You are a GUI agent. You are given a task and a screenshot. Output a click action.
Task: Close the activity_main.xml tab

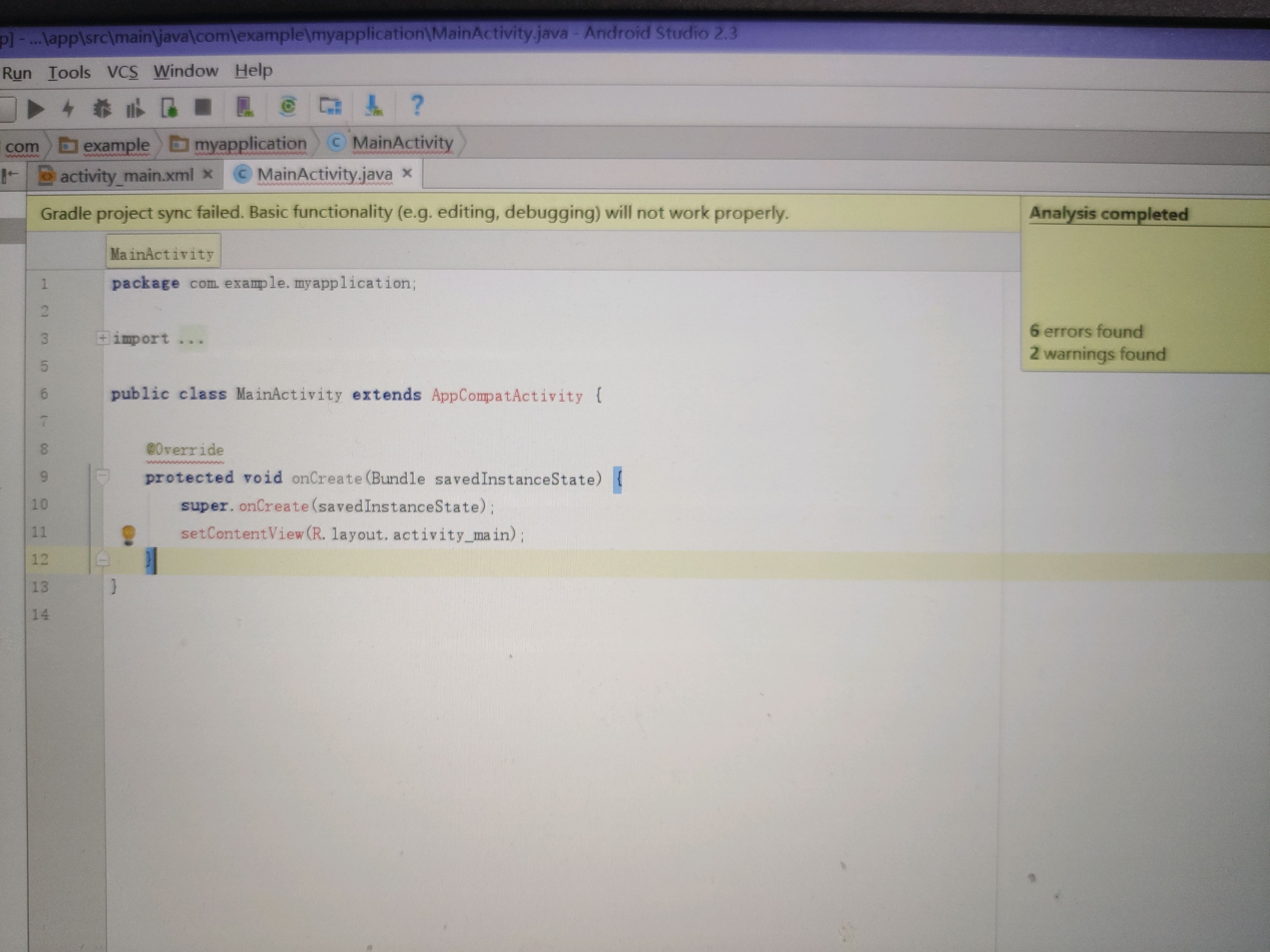click(208, 174)
